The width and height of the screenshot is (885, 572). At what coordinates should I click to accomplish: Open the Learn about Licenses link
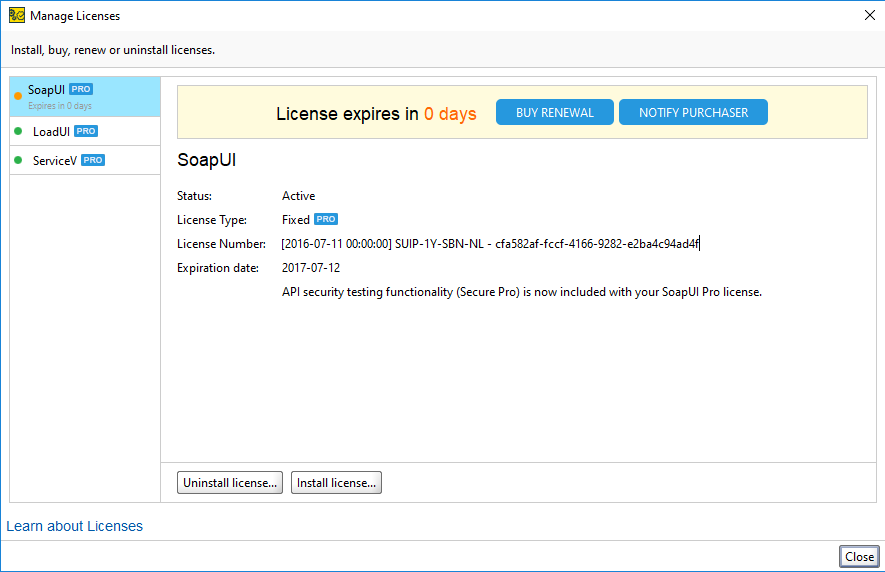(x=75, y=526)
